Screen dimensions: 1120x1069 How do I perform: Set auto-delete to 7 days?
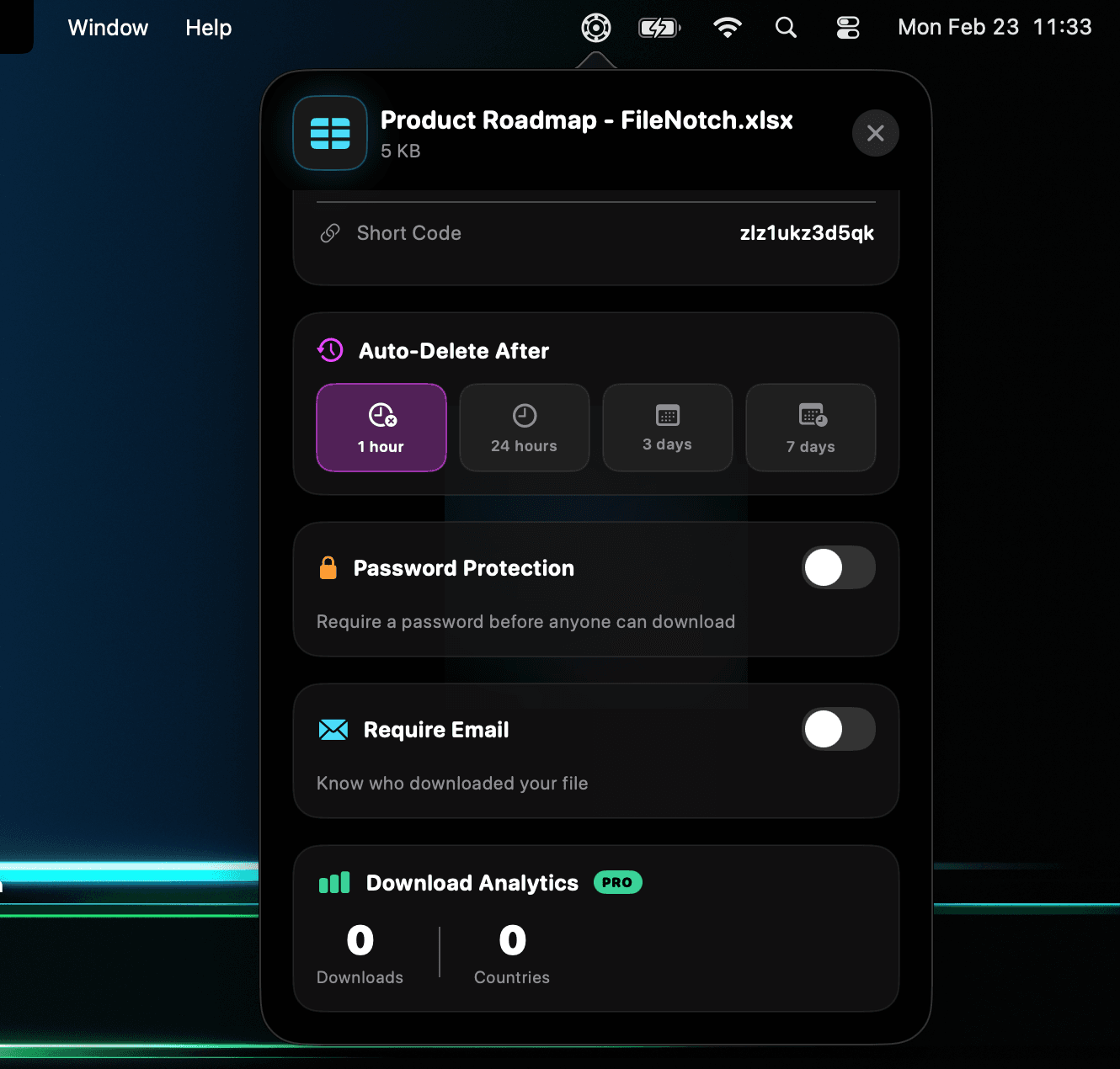pyautogui.click(x=810, y=428)
